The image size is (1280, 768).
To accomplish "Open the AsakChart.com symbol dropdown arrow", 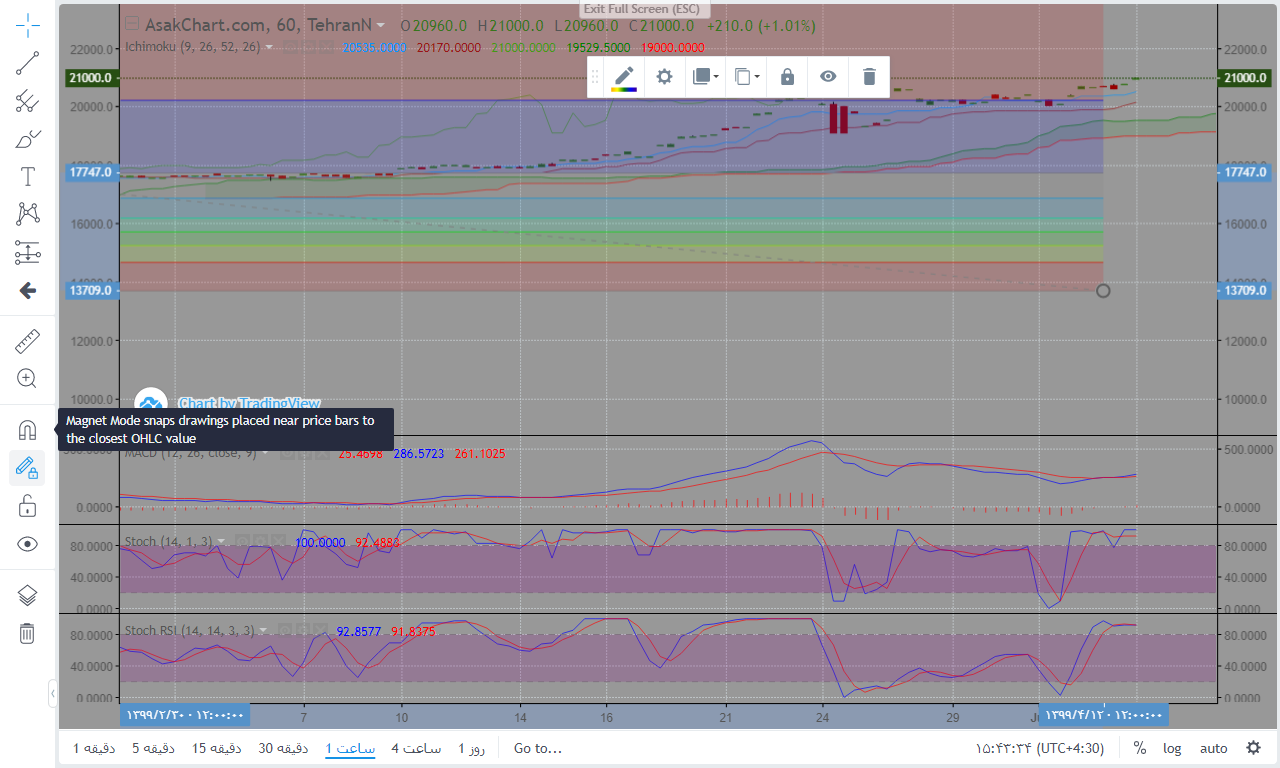I will [x=382, y=26].
